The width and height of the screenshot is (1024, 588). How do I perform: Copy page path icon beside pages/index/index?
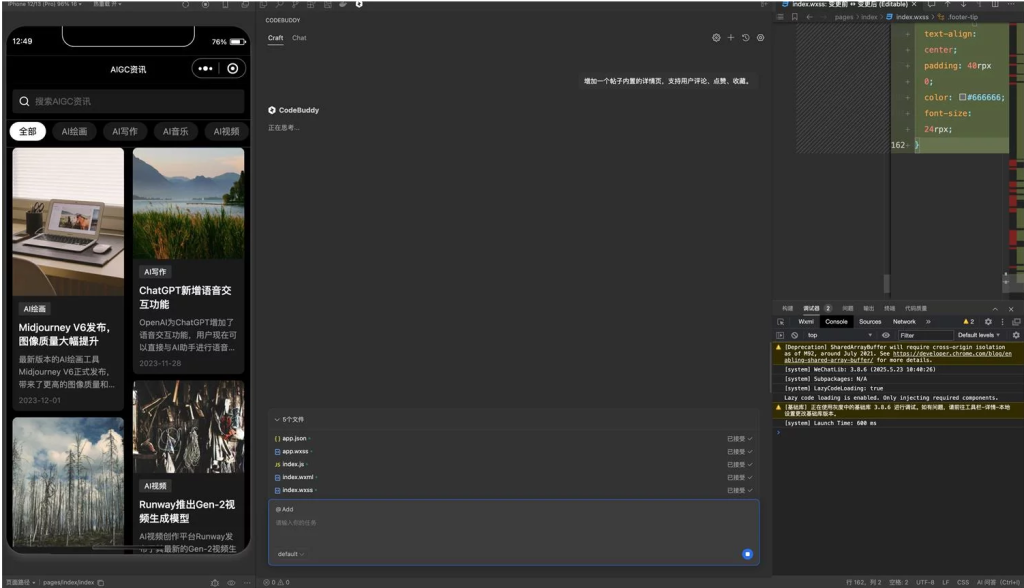click(101, 582)
